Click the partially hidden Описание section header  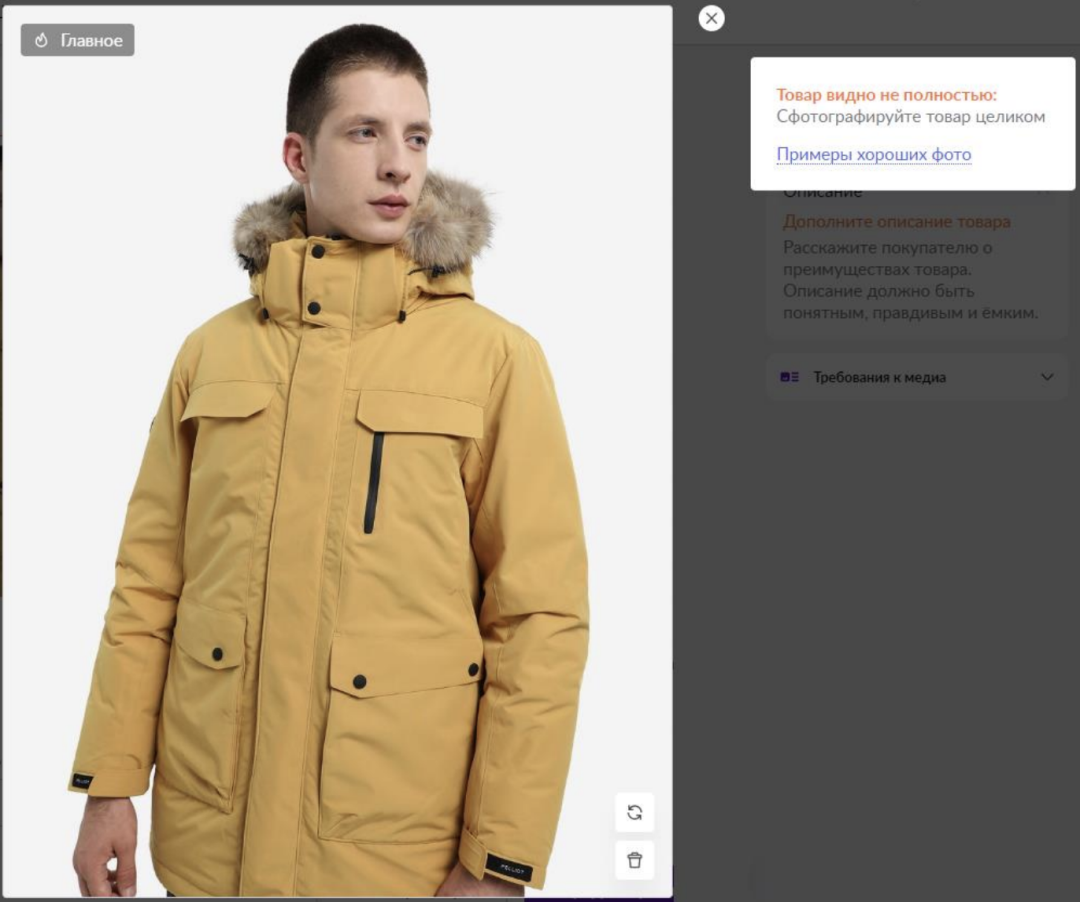point(822,192)
